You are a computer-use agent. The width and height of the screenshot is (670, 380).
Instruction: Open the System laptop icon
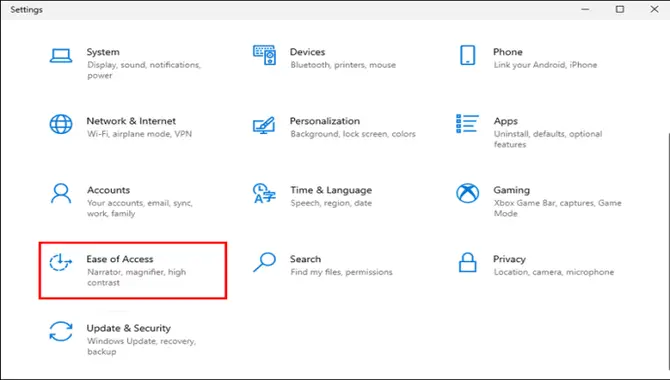pos(61,56)
